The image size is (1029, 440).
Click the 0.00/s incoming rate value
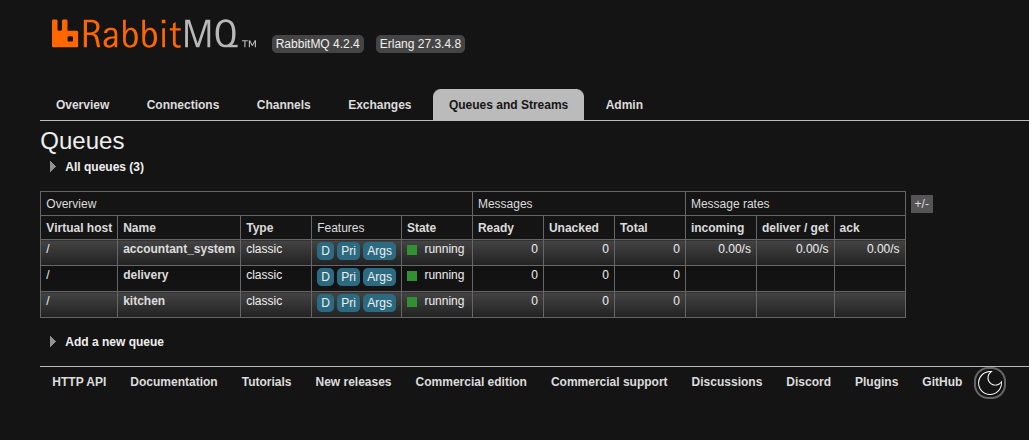pos(734,249)
